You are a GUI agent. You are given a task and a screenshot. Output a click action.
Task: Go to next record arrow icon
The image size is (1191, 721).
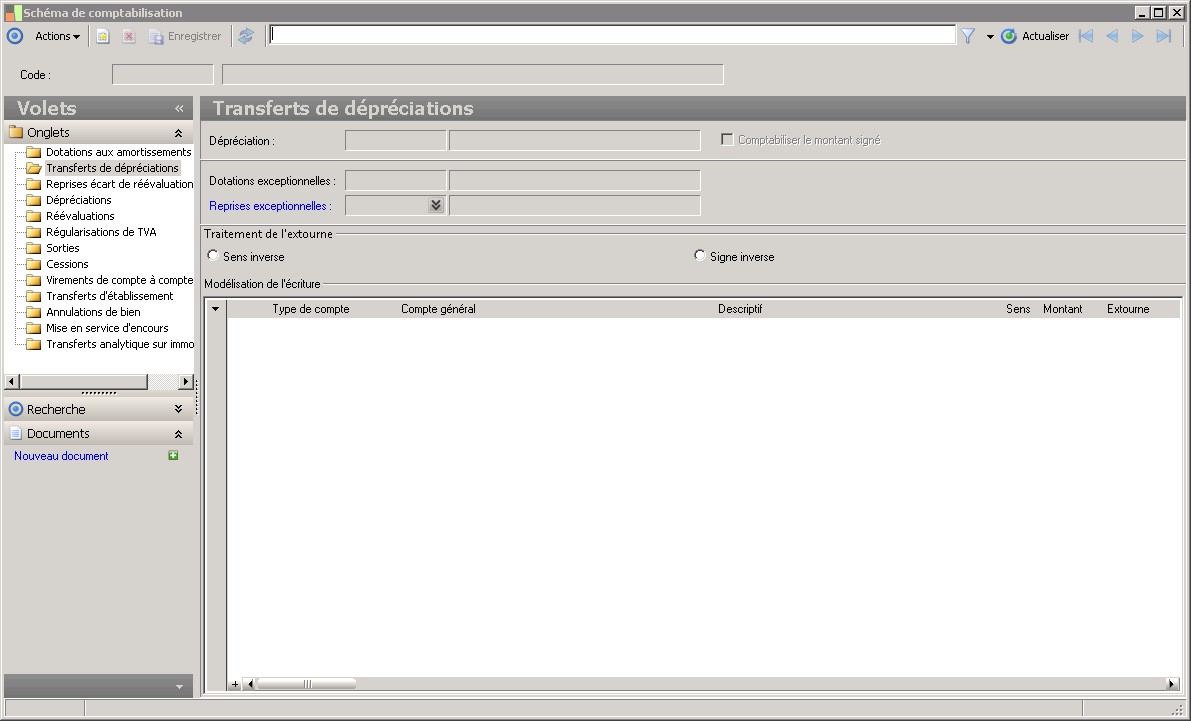(x=1137, y=36)
